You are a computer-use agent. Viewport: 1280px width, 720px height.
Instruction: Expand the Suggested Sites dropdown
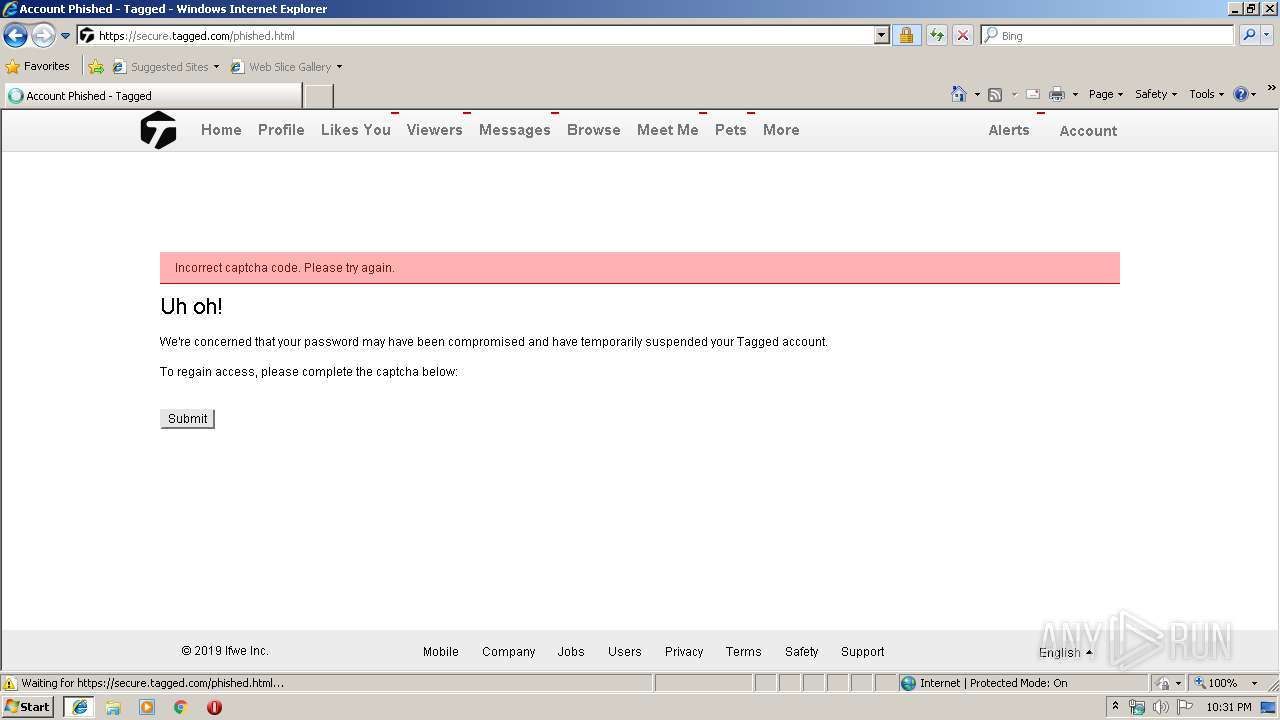click(216, 67)
